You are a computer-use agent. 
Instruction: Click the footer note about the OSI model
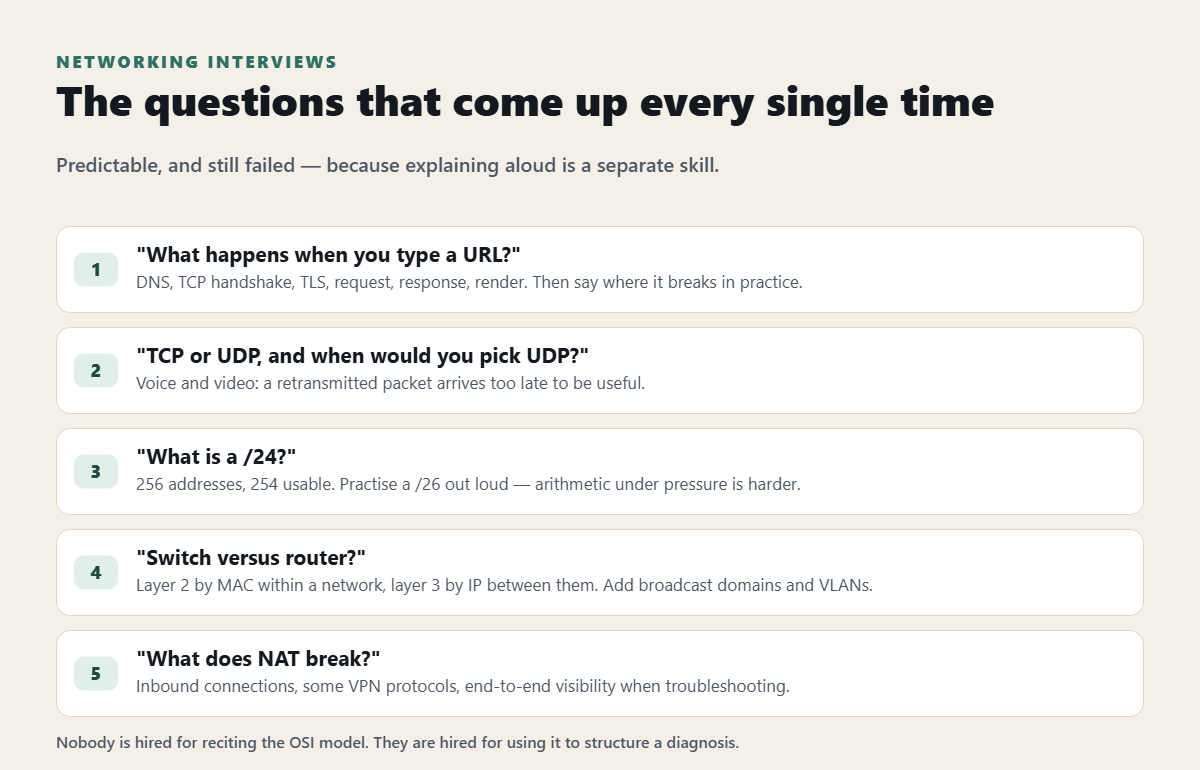coord(397,743)
